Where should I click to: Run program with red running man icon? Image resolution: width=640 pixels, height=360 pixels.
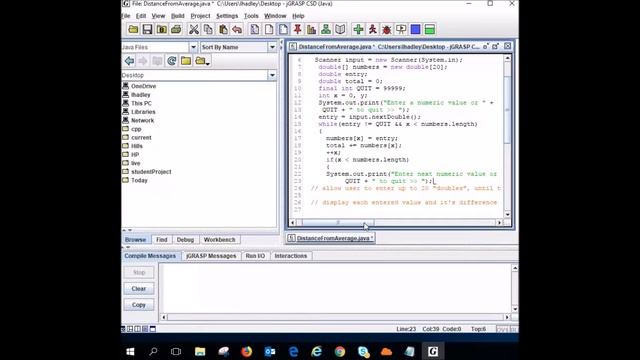pos(373,29)
